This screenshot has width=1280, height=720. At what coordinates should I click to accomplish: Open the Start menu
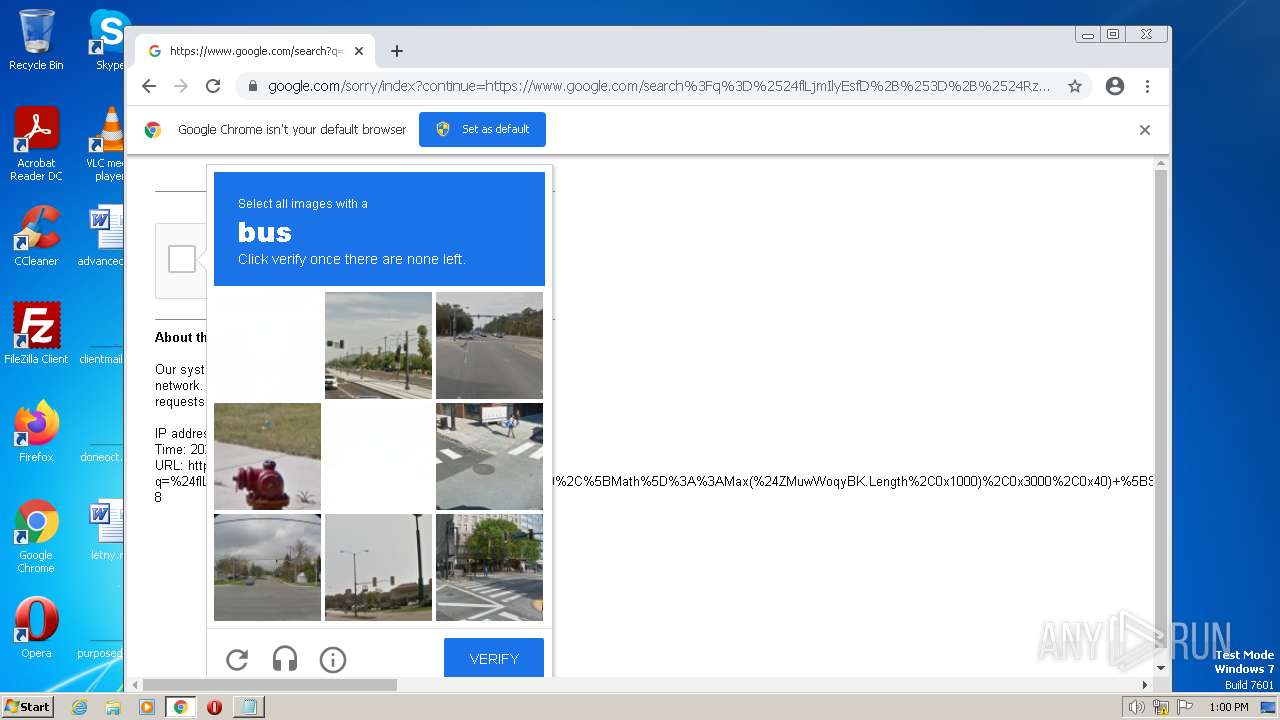coord(27,707)
